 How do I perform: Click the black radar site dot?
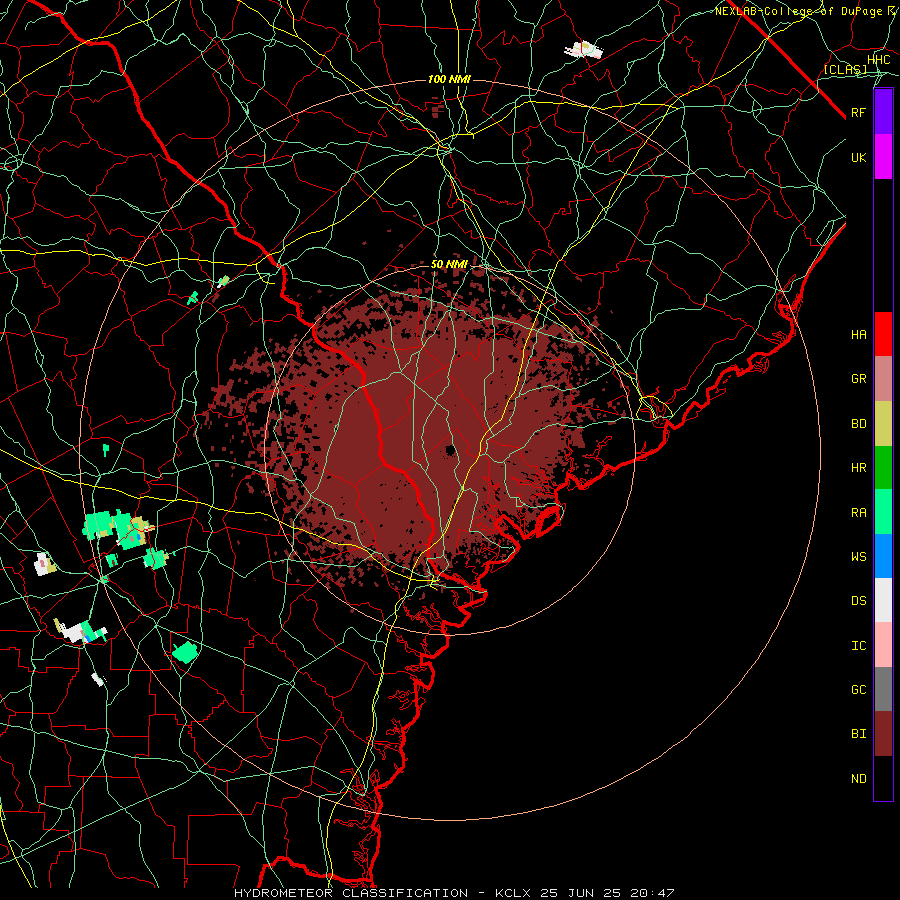[x=450, y=450]
